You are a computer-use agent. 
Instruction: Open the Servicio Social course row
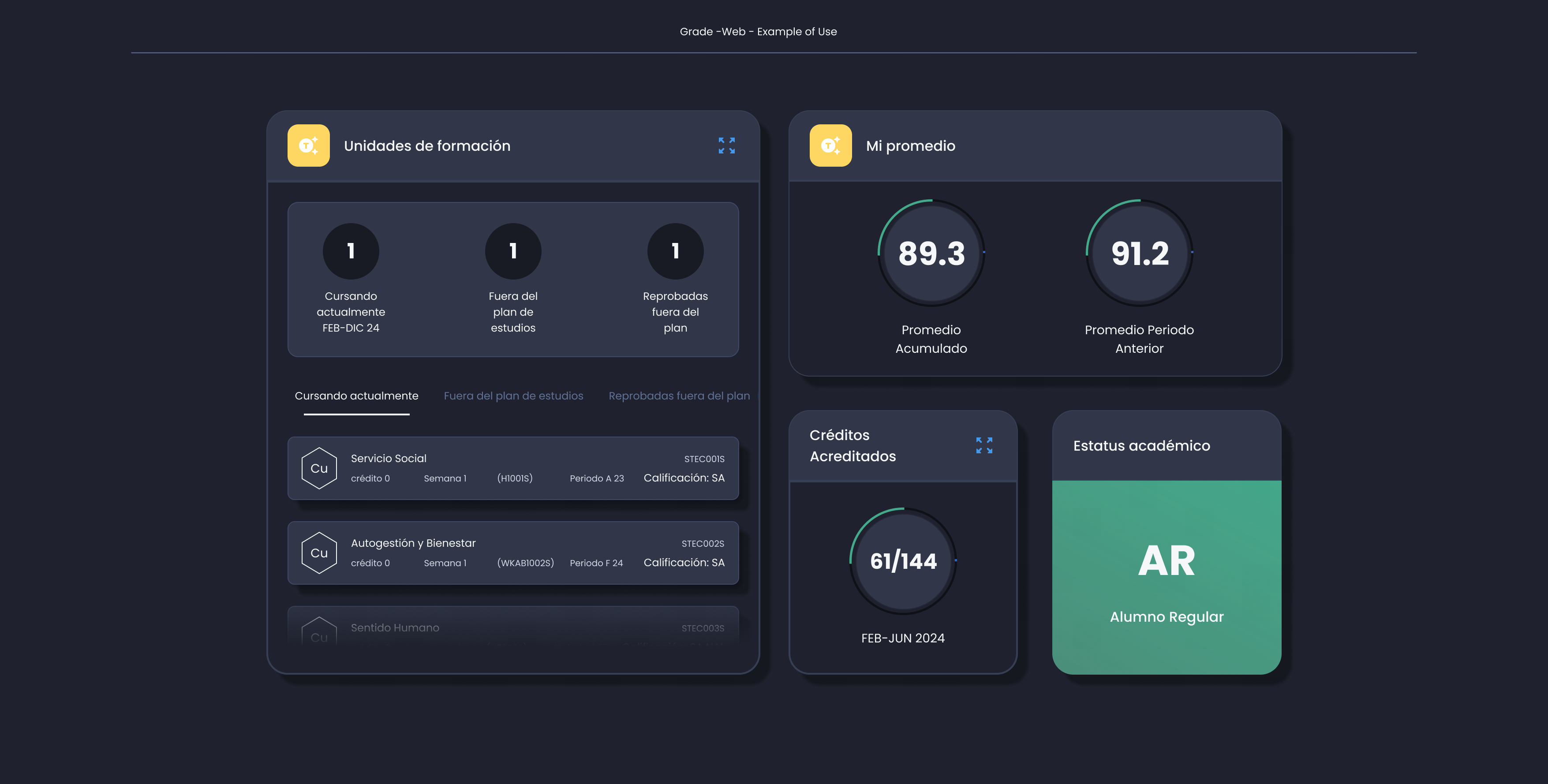[513, 468]
